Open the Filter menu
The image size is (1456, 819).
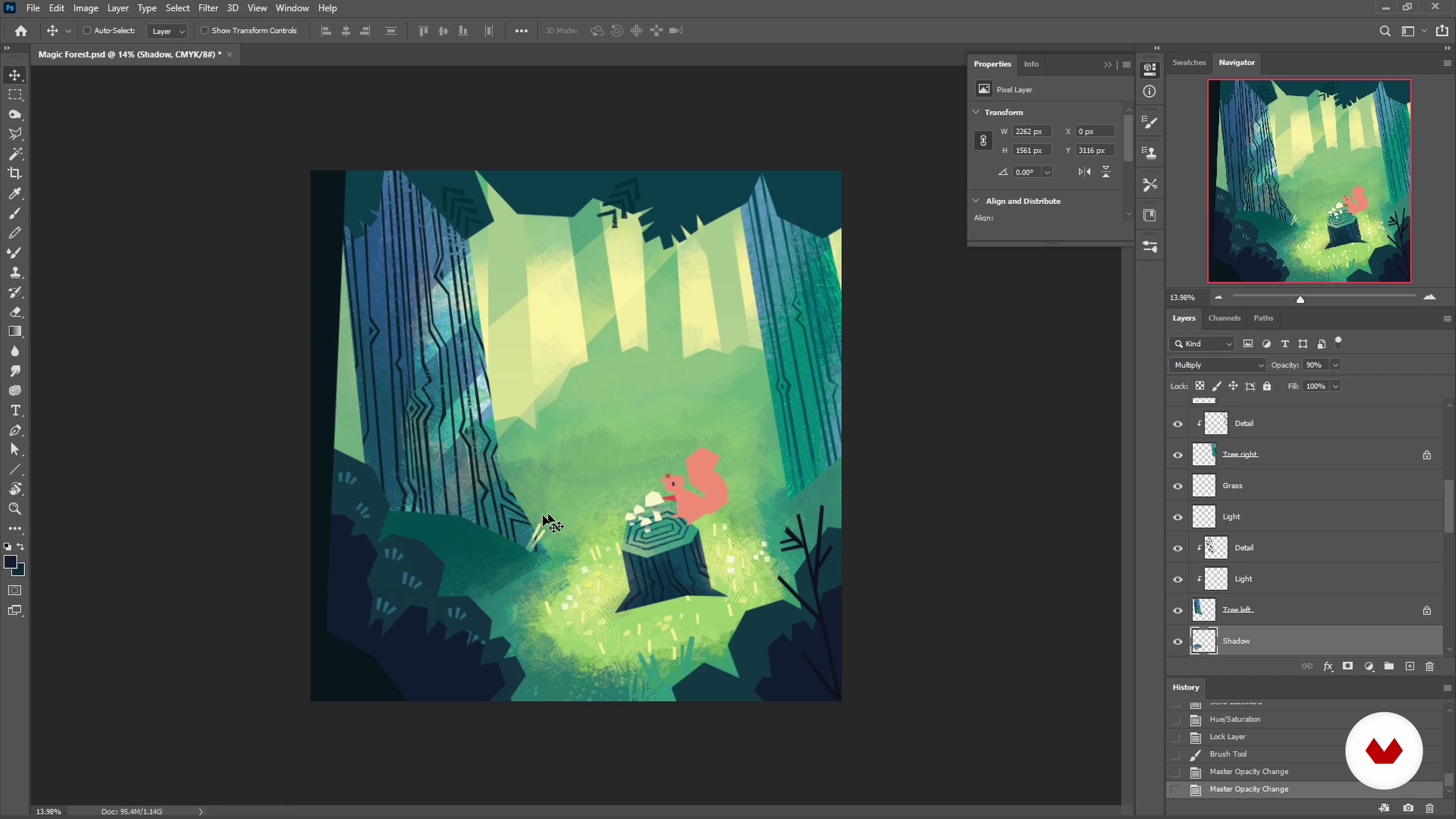(x=208, y=8)
